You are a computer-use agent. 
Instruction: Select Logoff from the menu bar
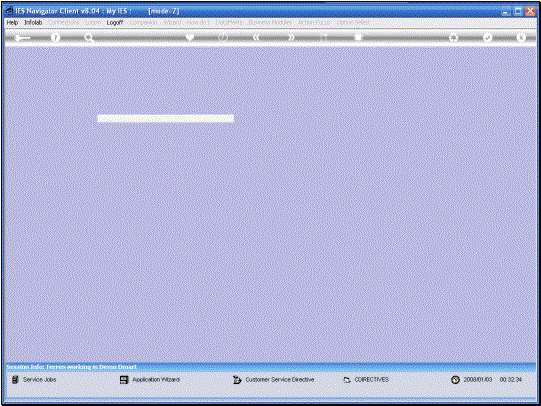coord(115,22)
